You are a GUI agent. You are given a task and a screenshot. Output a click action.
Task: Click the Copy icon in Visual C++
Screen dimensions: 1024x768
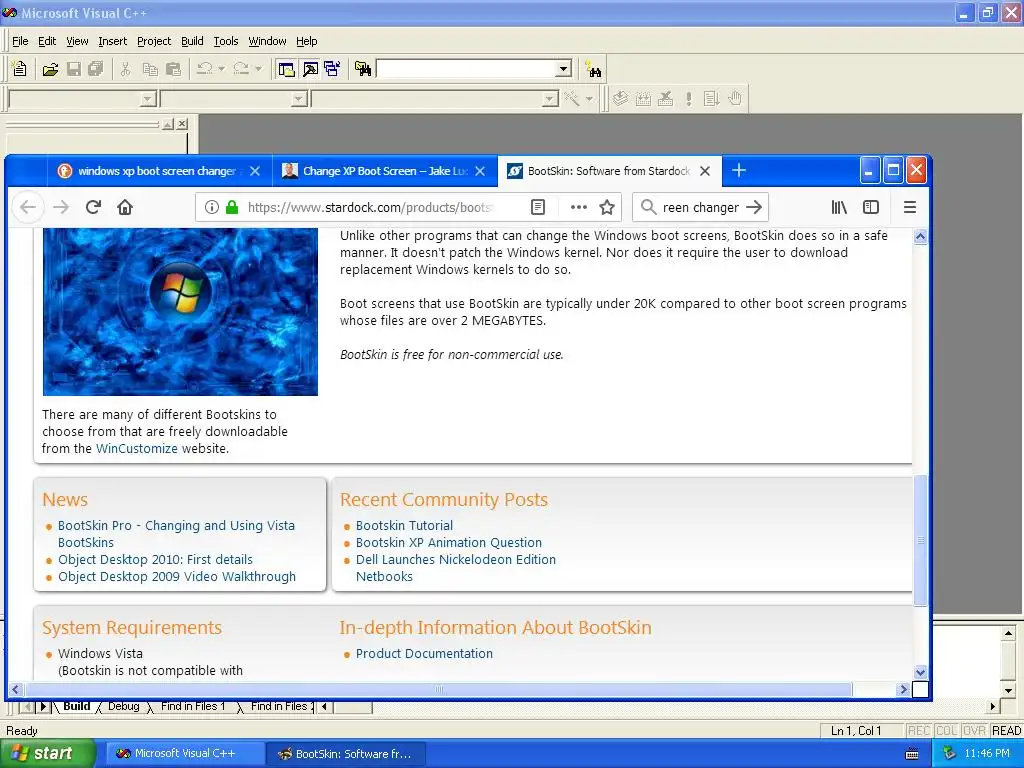click(150, 69)
